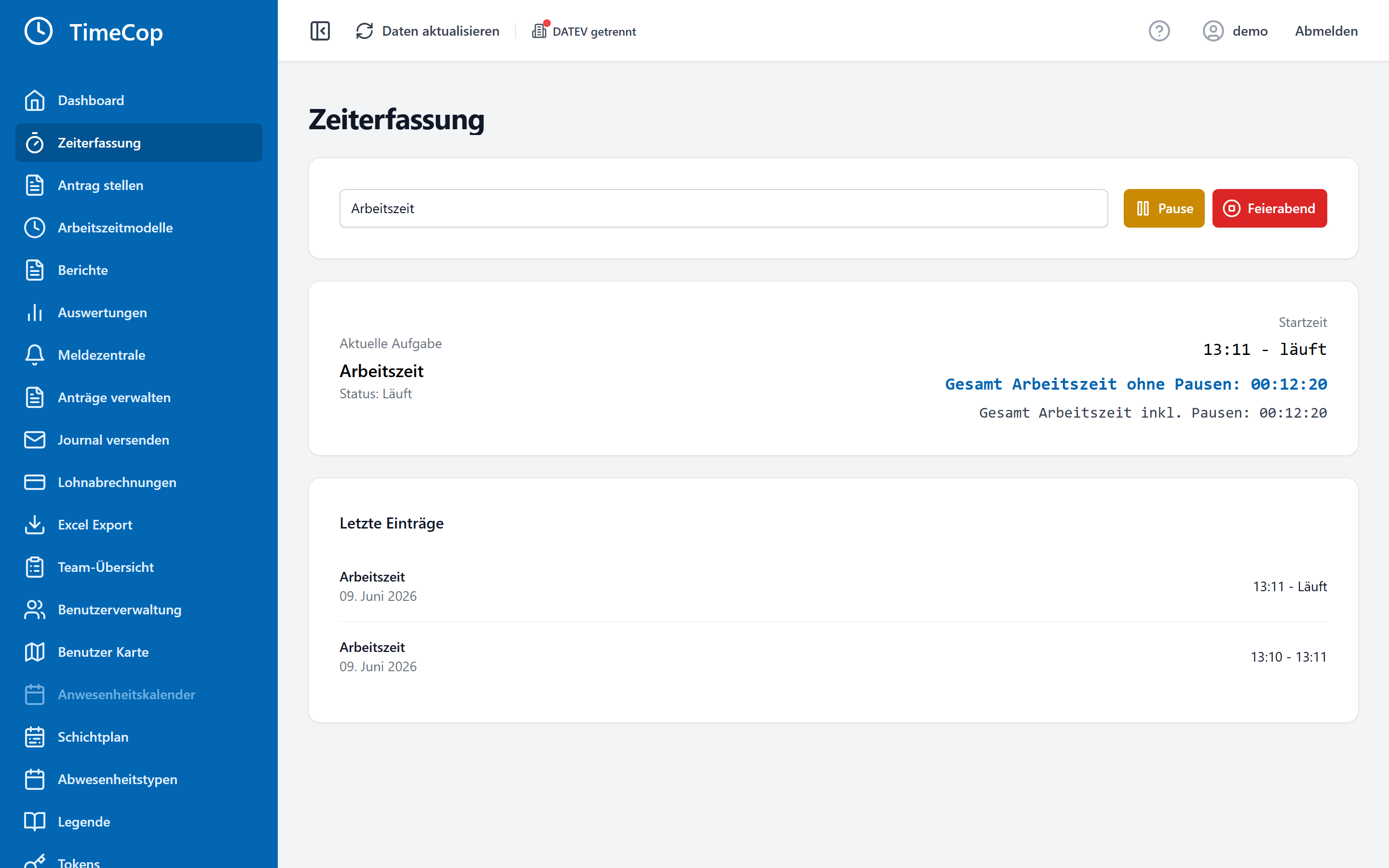The image size is (1389, 868).
Task: Open the Benutzer Karte map icon
Action: [x=34, y=653]
